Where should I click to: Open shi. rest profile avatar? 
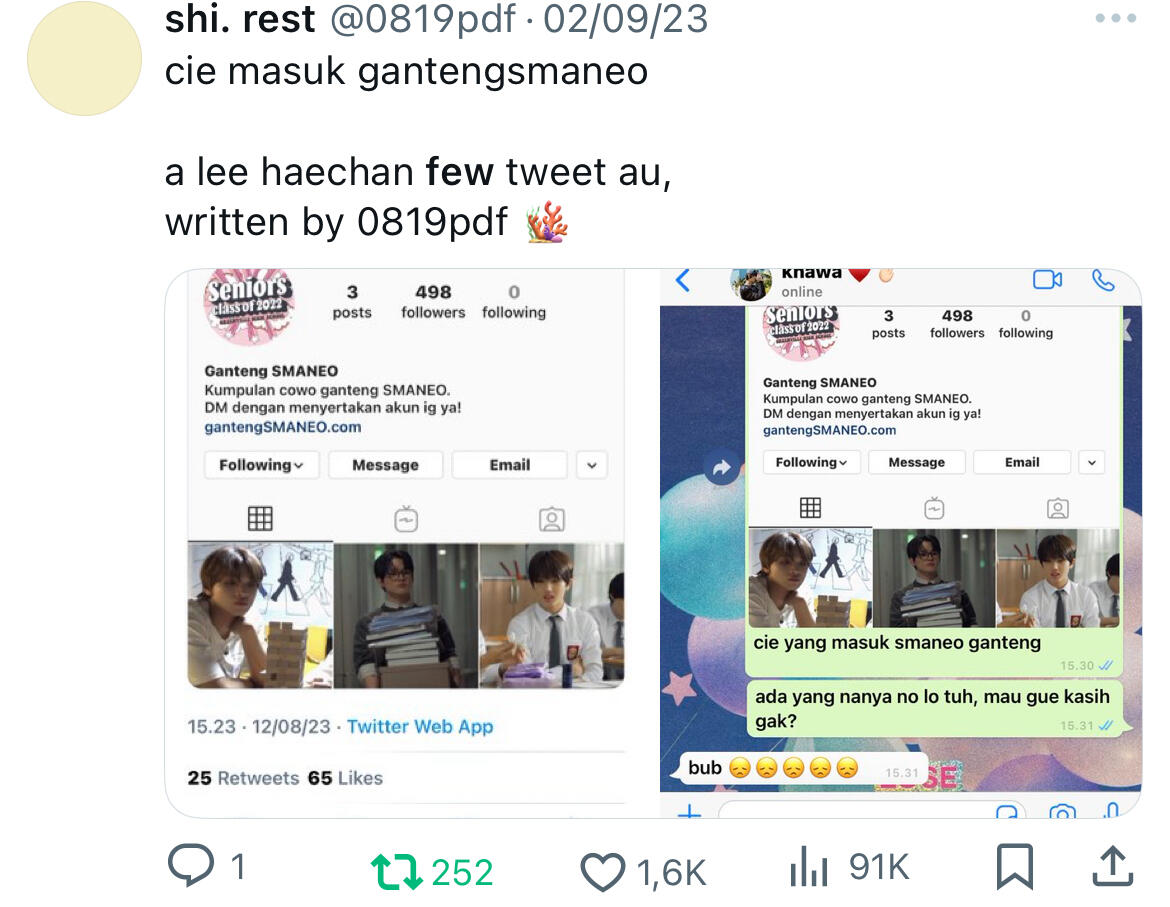(x=84, y=58)
